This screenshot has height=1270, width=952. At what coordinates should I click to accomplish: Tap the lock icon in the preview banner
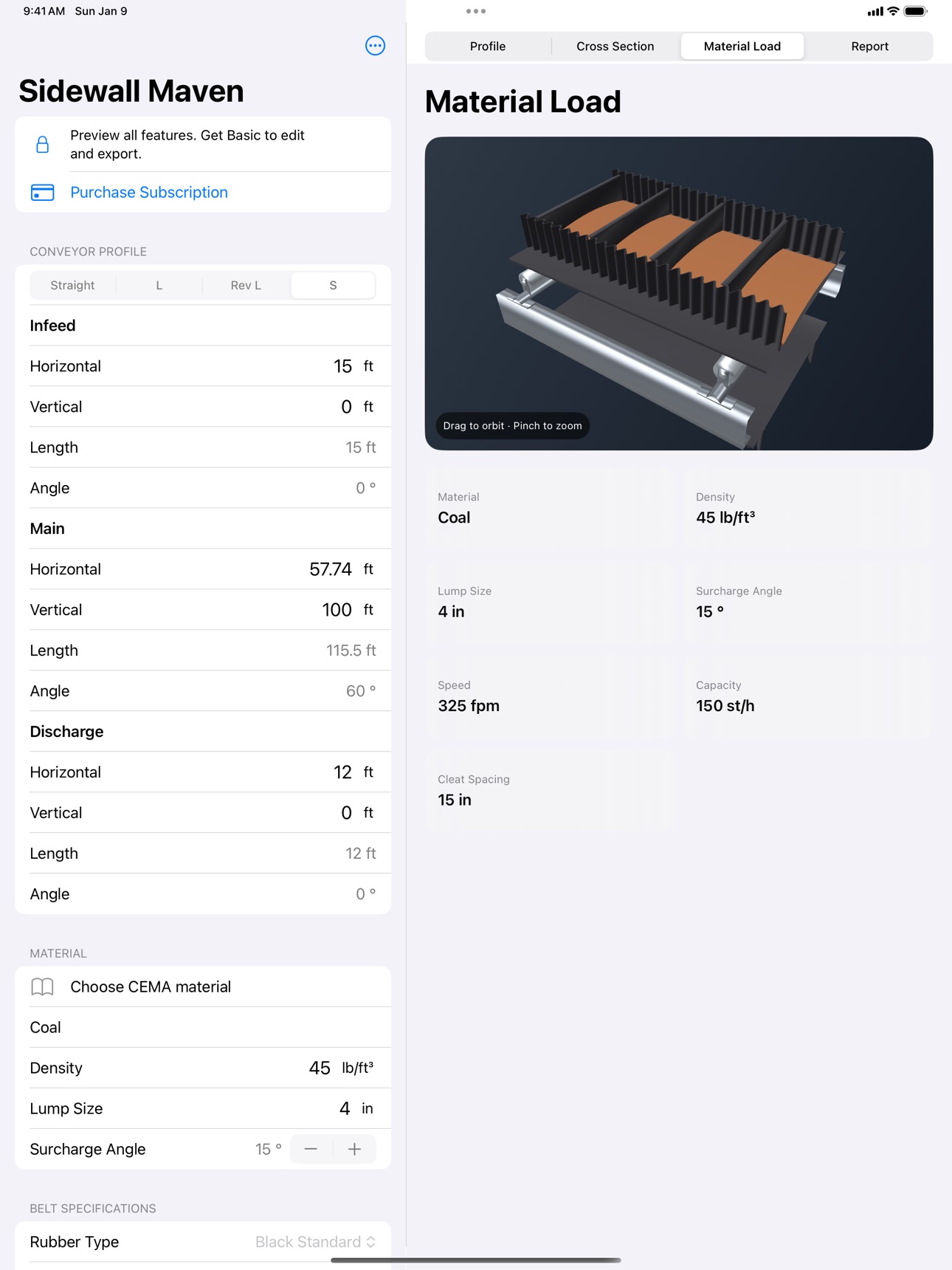click(x=43, y=144)
